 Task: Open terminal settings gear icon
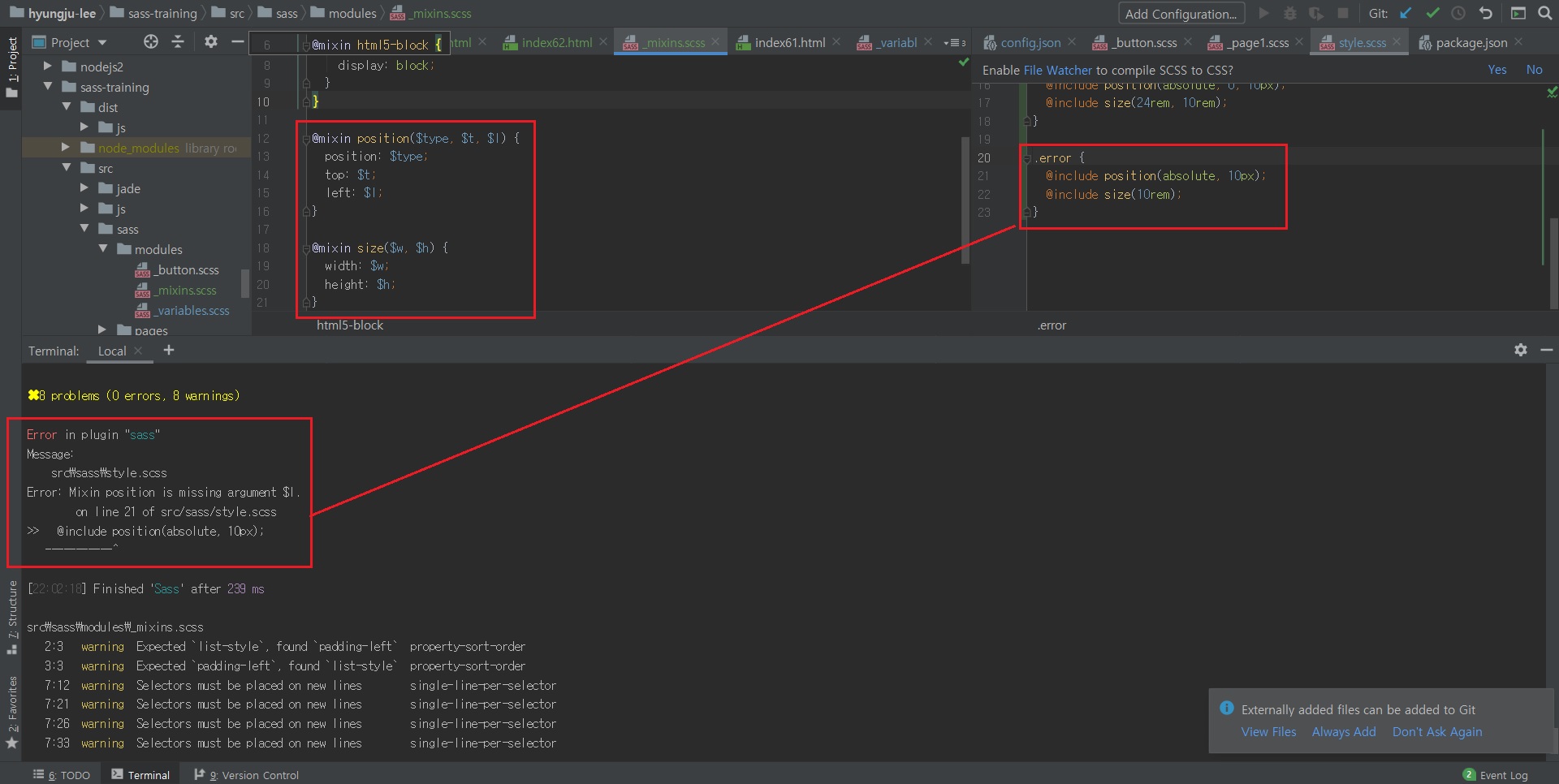click(x=1521, y=350)
